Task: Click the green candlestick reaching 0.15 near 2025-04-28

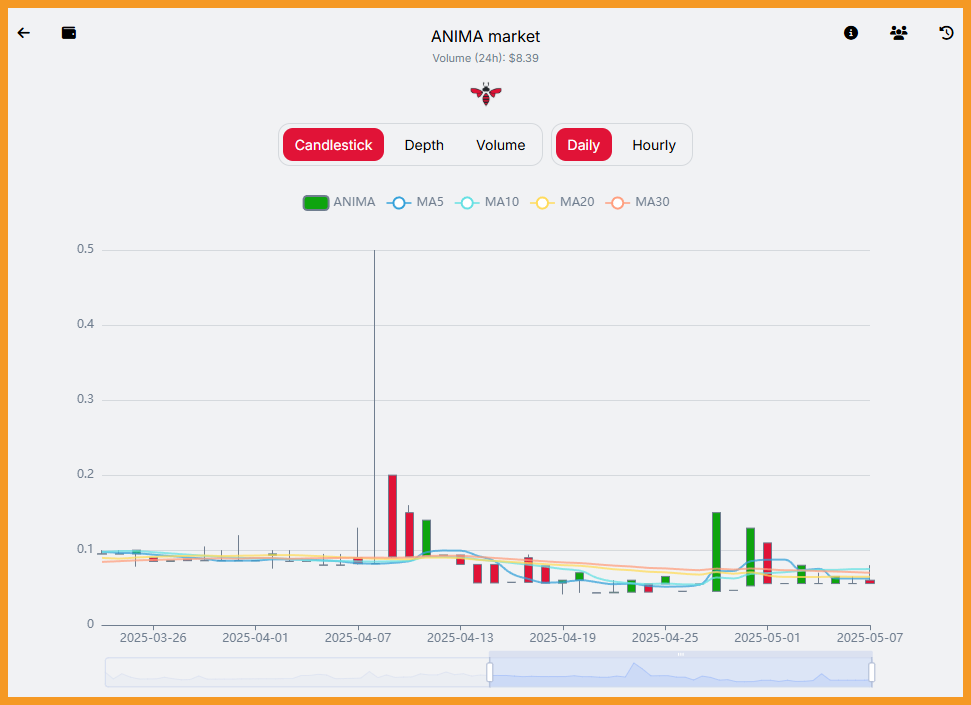Action: tap(716, 552)
